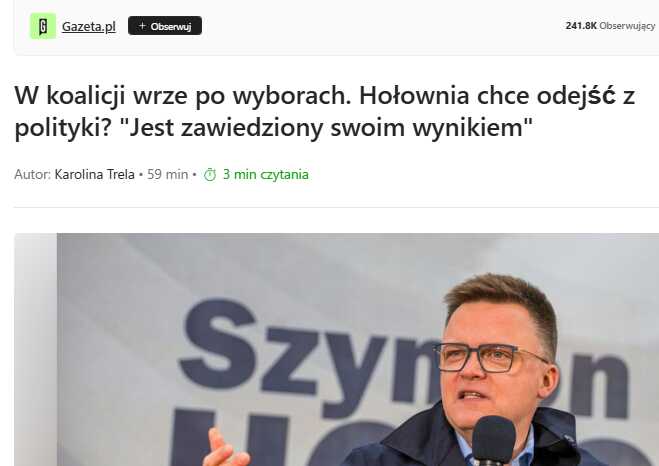Click the green Gazeta.pl logo icon
659x466 pixels.
tap(42, 26)
